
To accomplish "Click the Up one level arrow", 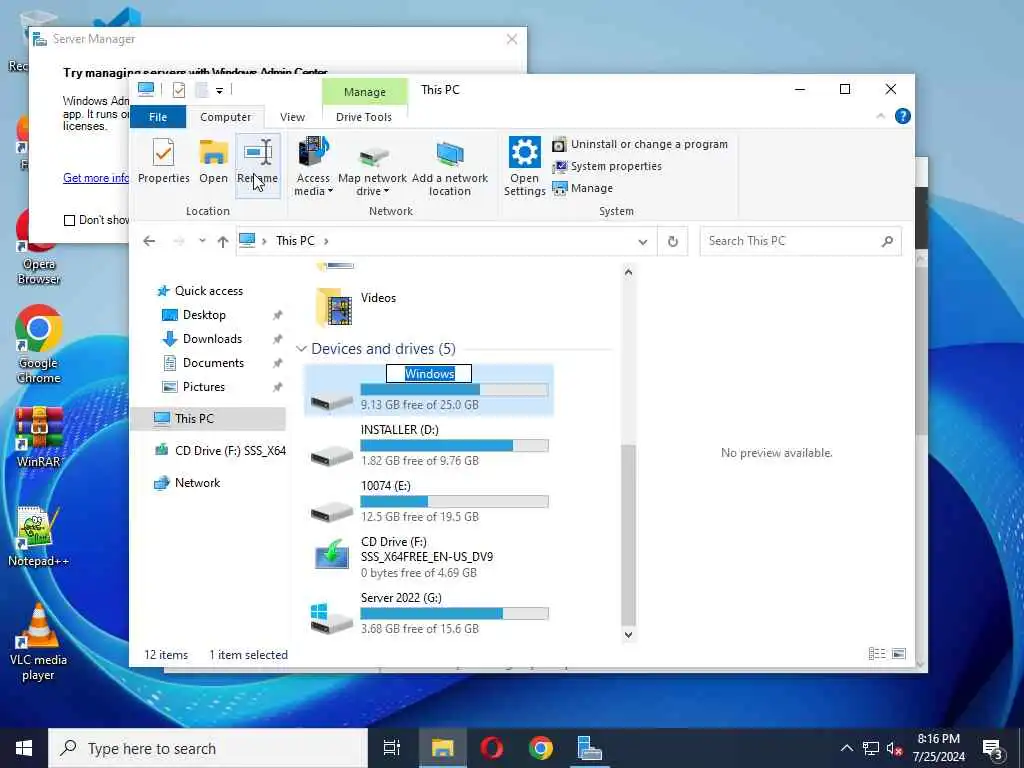I will pos(223,242).
